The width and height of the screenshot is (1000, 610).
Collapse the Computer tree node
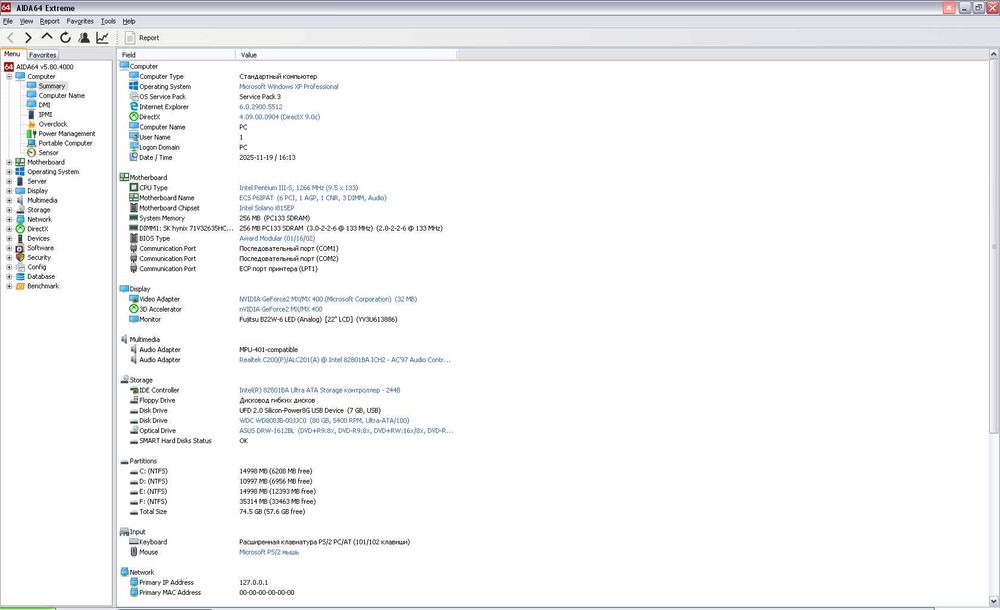(9, 77)
